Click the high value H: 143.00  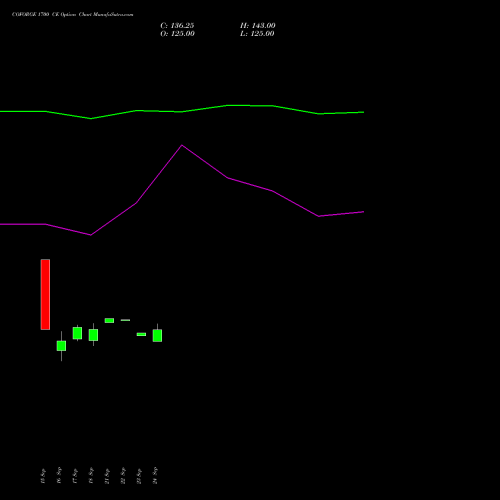point(258,26)
